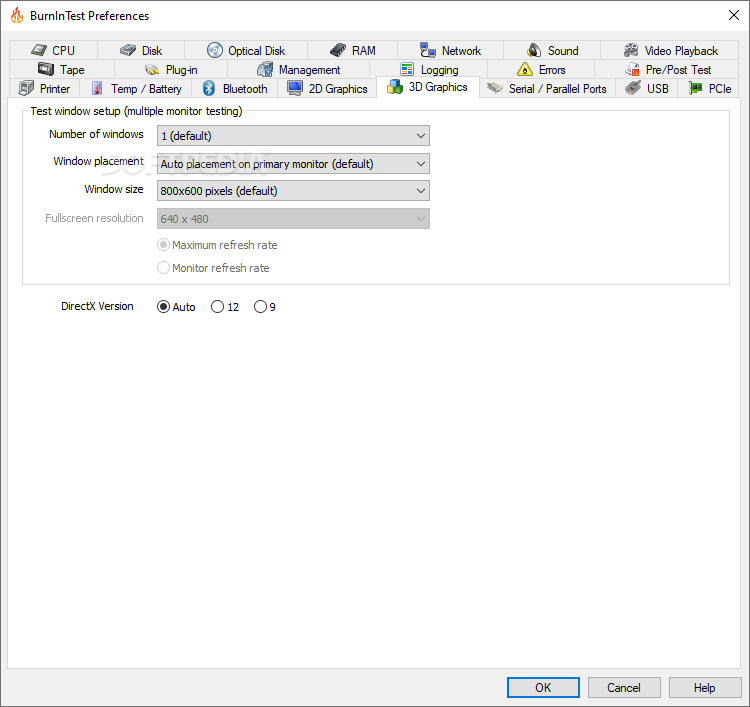Click the Optical Disk CD icon

tap(215, 50)
